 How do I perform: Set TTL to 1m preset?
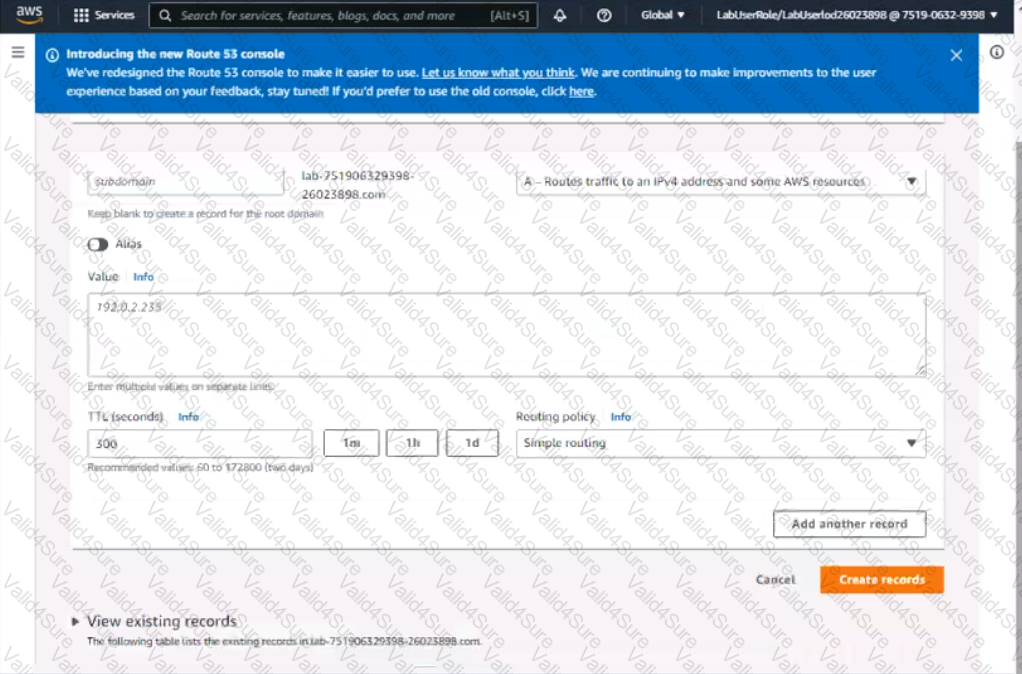tap(351, 443)
